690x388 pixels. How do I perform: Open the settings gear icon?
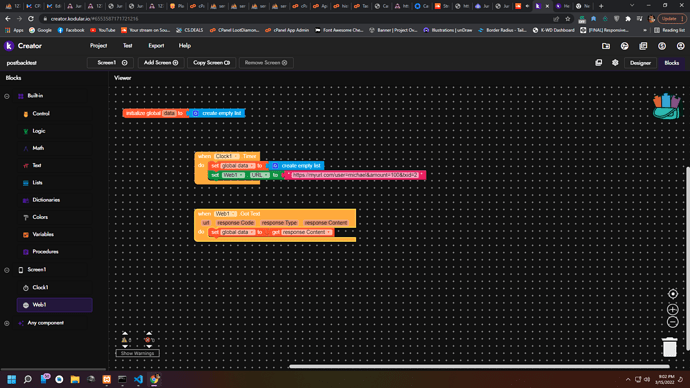[x=615, y=63]
